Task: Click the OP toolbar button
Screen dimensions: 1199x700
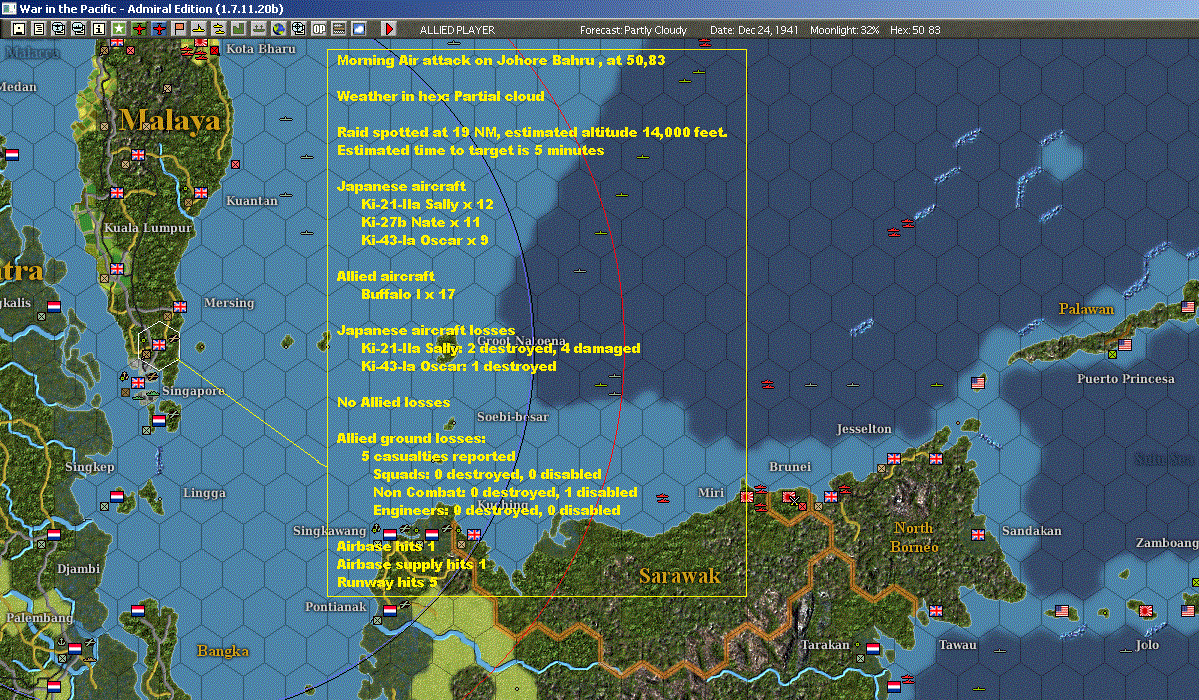Action: 319,29
